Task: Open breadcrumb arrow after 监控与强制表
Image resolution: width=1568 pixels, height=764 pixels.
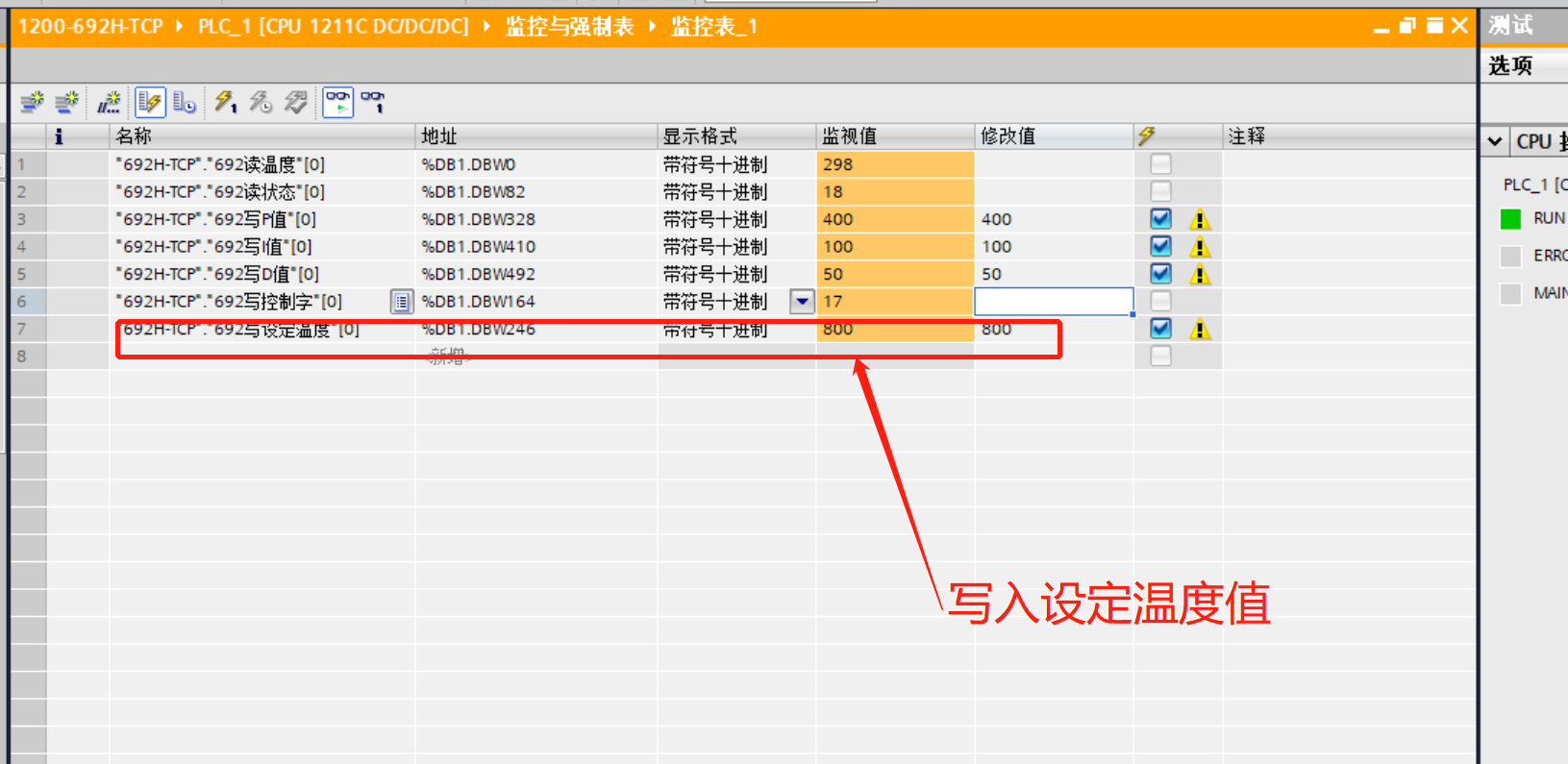Action: [x=653, y=26]
